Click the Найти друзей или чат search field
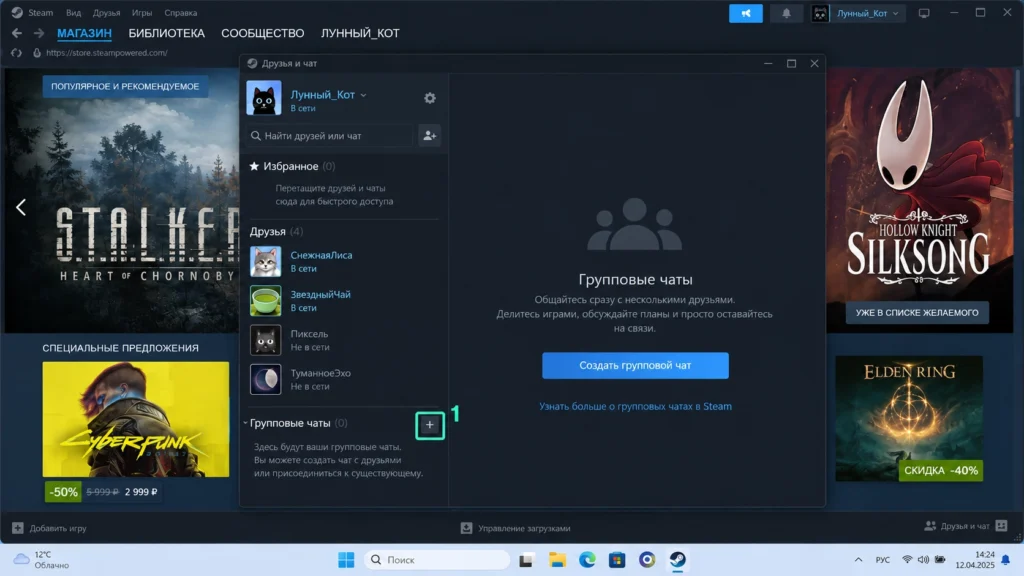Viewport: 1024px width, 576px height. (x=331, y=136)
